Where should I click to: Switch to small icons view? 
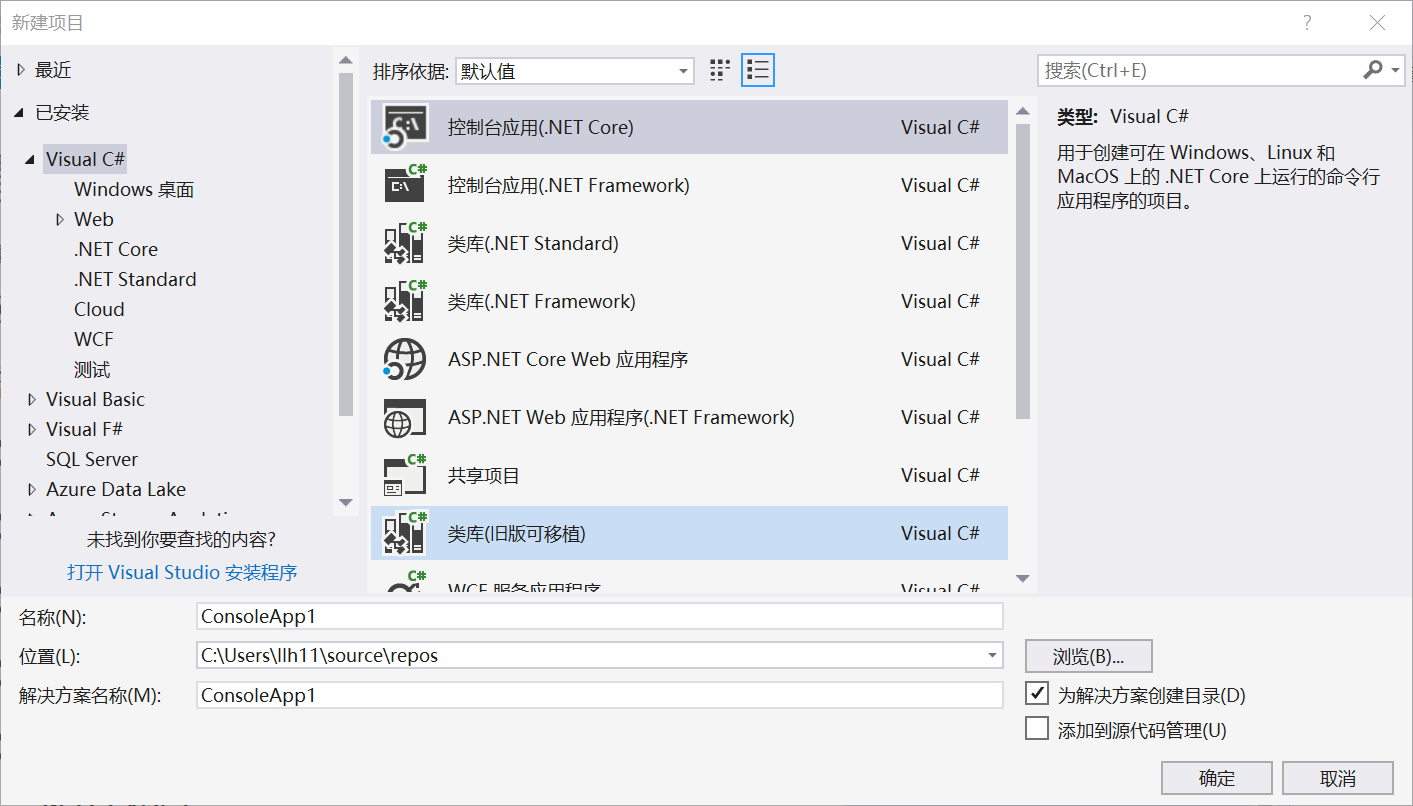(720, 70)
